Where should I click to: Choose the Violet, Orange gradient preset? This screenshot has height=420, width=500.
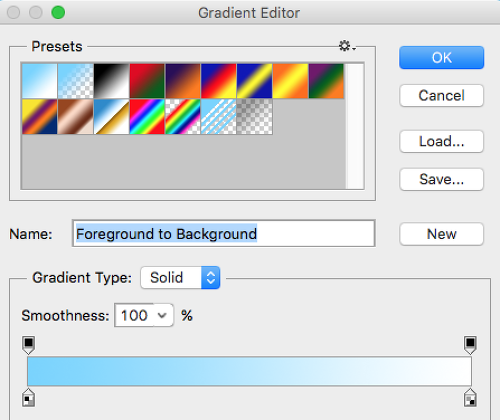(x=183, y=81)
